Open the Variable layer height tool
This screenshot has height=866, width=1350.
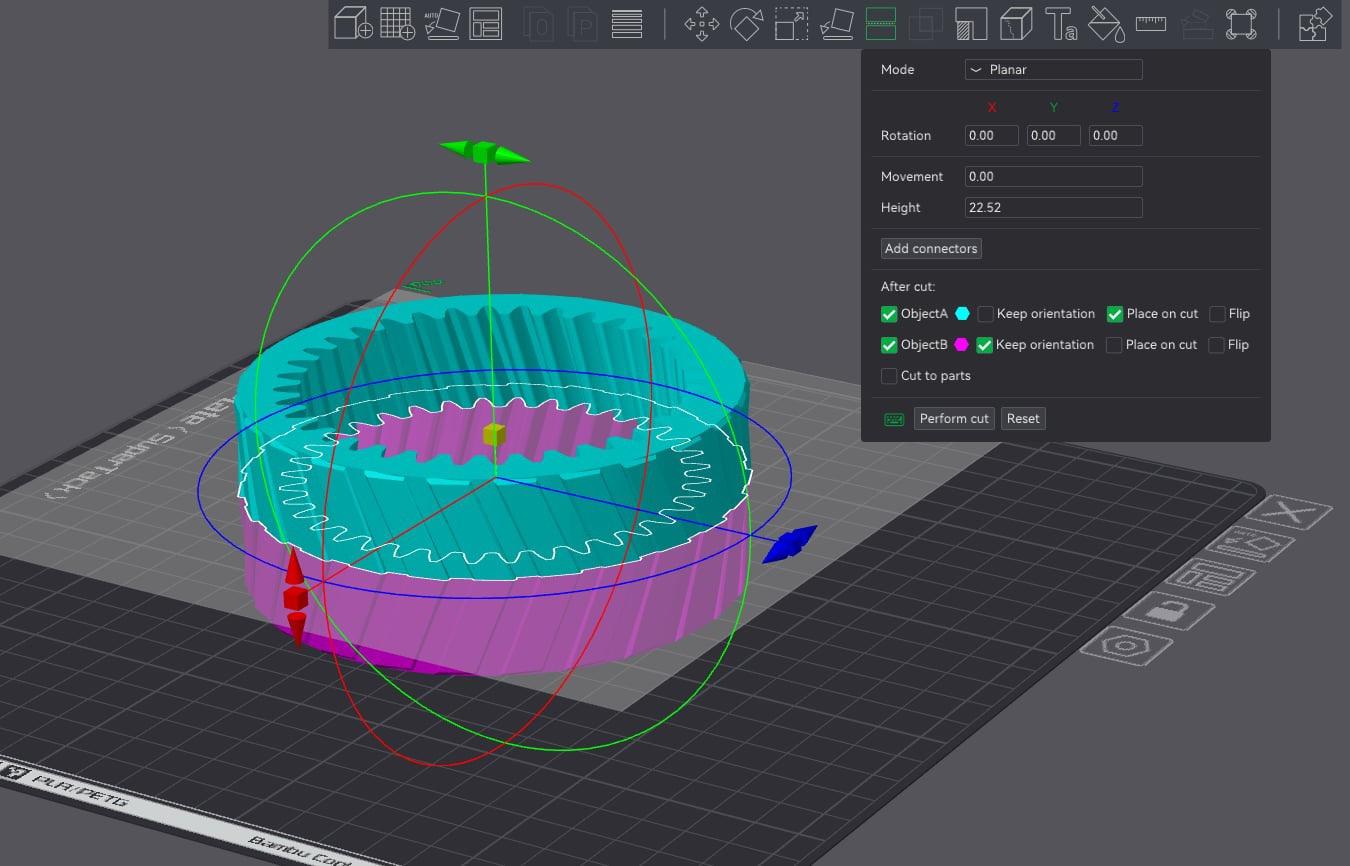(x=627, y=23)
